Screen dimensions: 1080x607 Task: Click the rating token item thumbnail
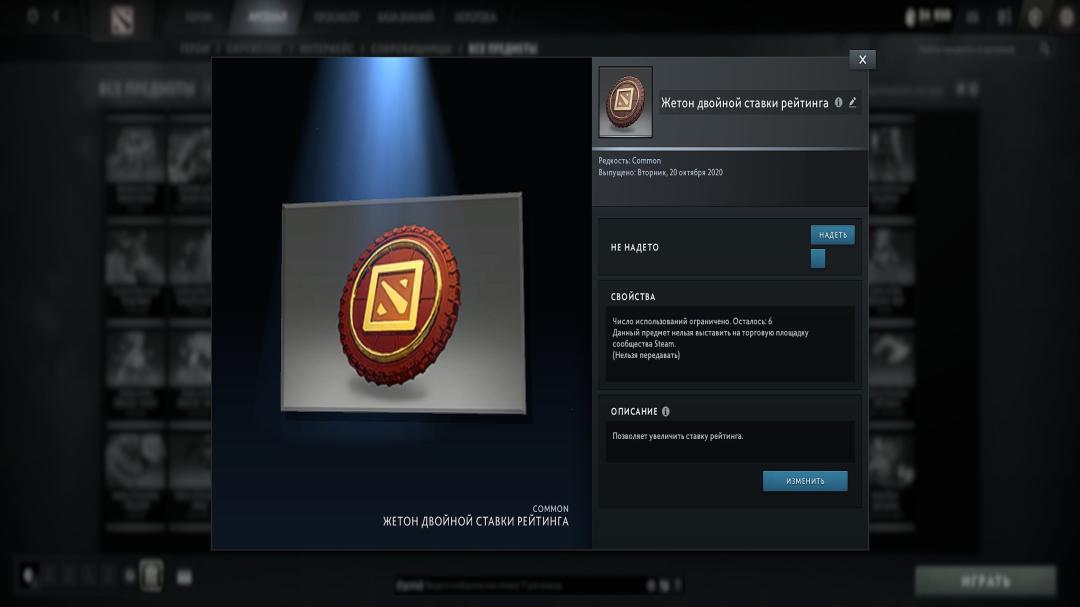click(625, 102)
